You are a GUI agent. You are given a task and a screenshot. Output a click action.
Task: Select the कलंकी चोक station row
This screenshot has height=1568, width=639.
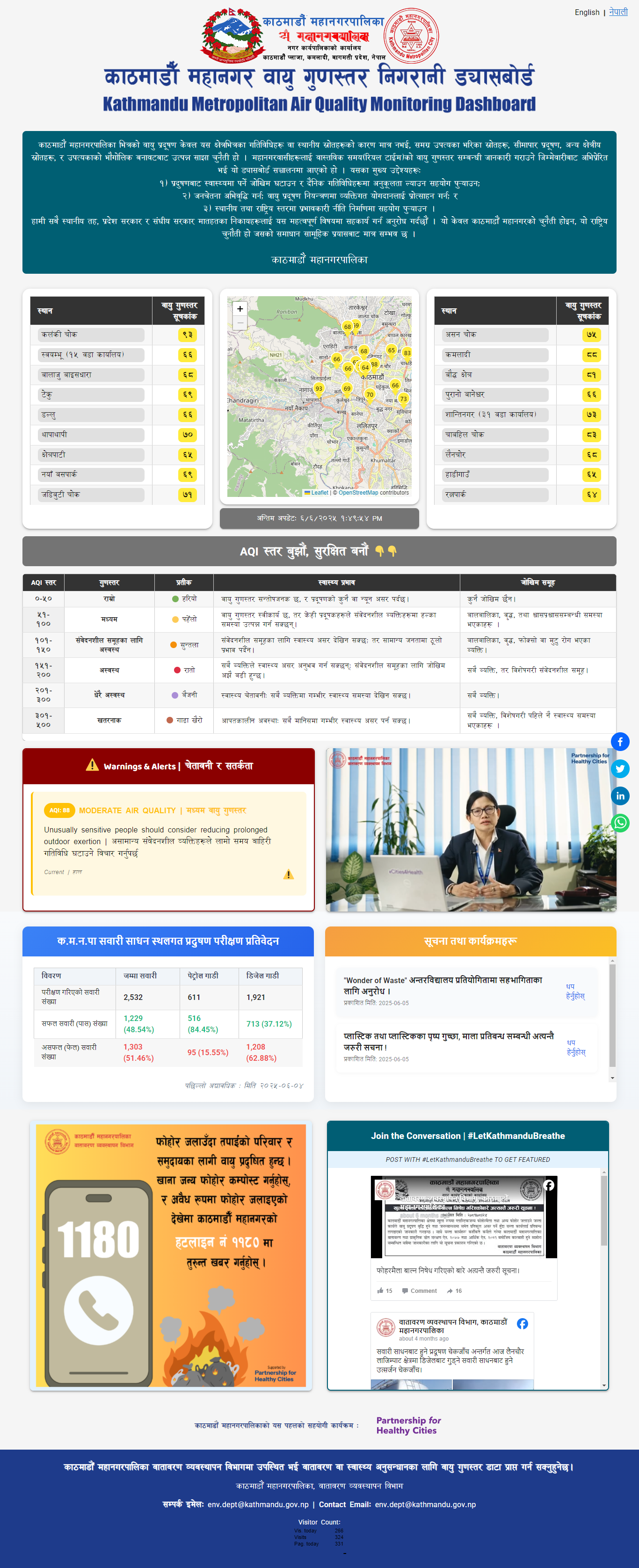pos(117,335)
